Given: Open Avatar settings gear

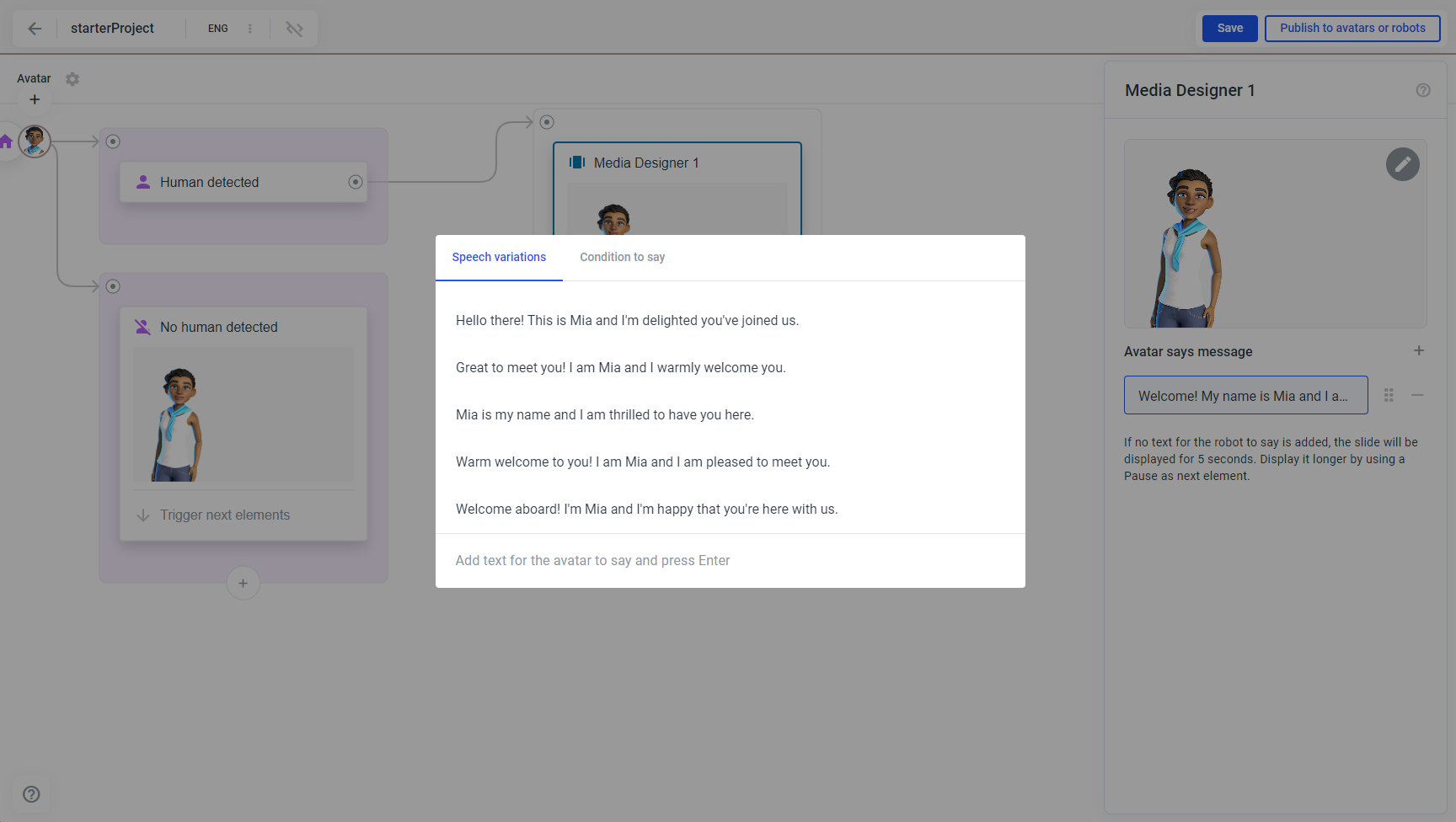Looking at the screenshot, I should click(x=72, y=79).
